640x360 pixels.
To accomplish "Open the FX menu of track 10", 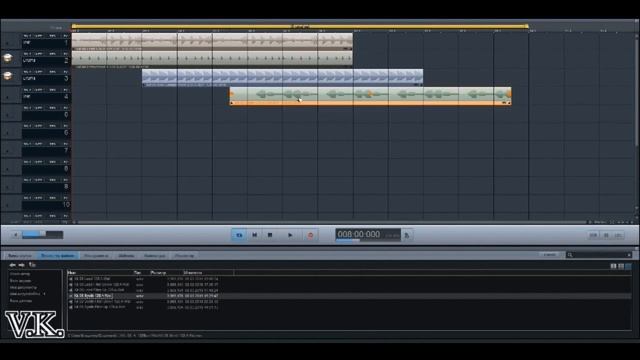I will pyautogui.click(x=66, y=198).
